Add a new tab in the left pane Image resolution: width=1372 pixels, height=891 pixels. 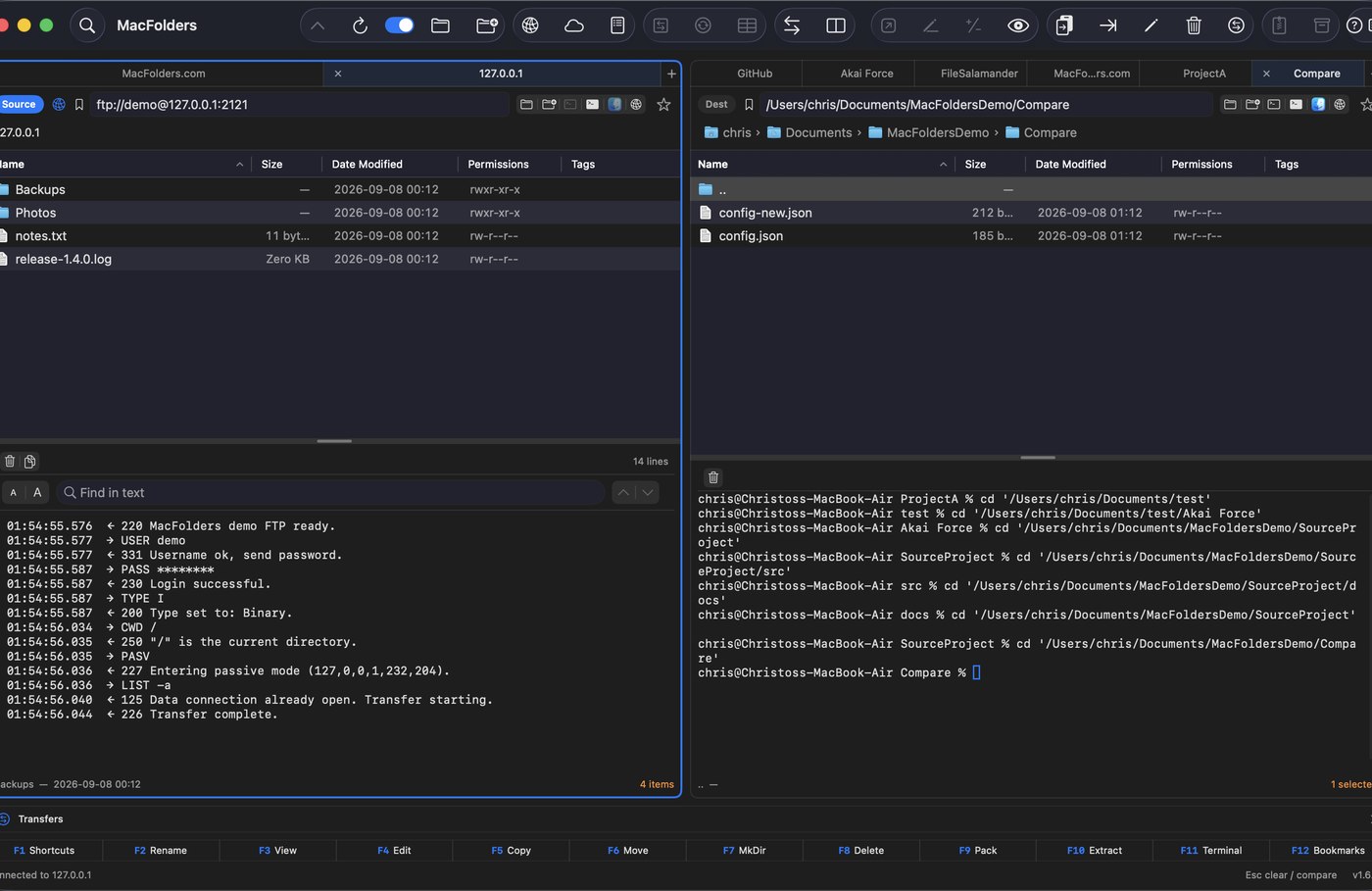[671, 74]
